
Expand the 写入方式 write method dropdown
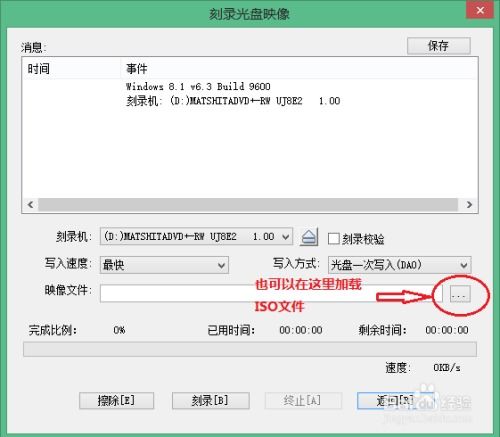point(399,265)
